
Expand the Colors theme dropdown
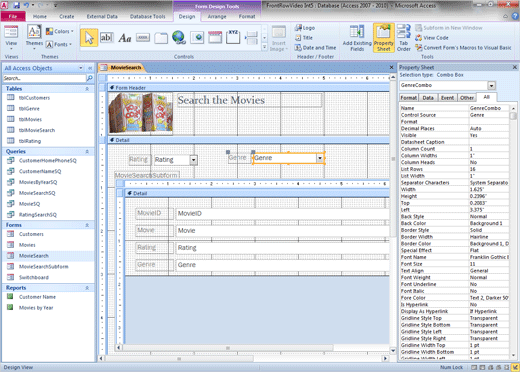point(60,31)
